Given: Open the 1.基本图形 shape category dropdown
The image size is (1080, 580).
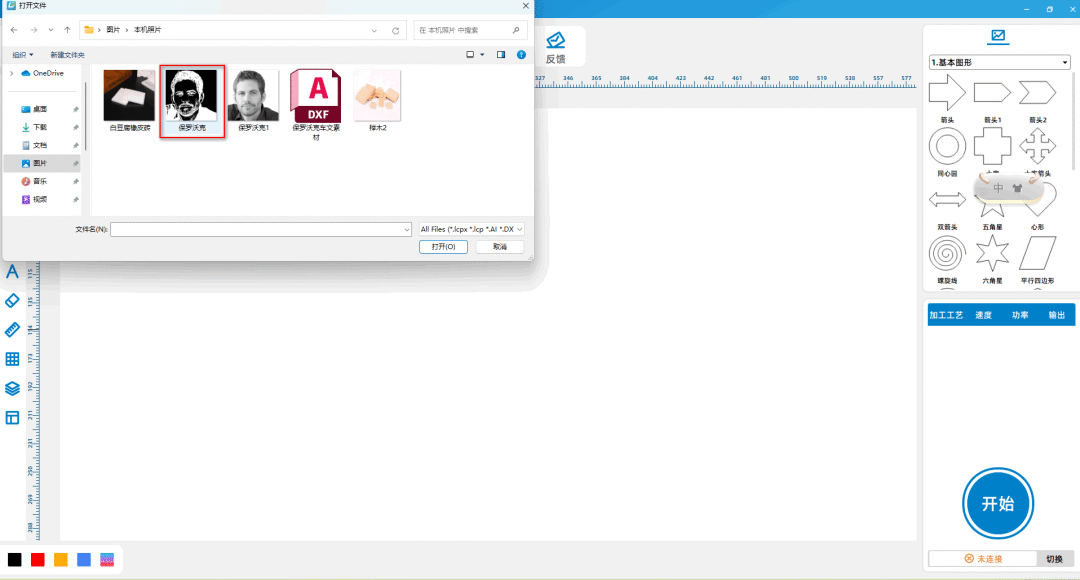Looking at the screenshot, I should (999, 63).
